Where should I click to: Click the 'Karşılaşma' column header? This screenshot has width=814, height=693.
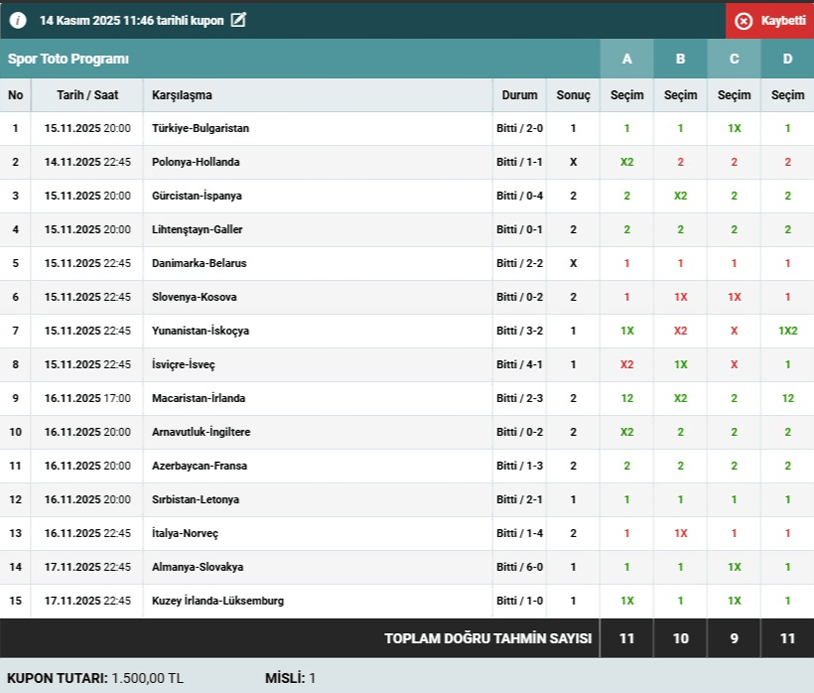tap(182, 95)
